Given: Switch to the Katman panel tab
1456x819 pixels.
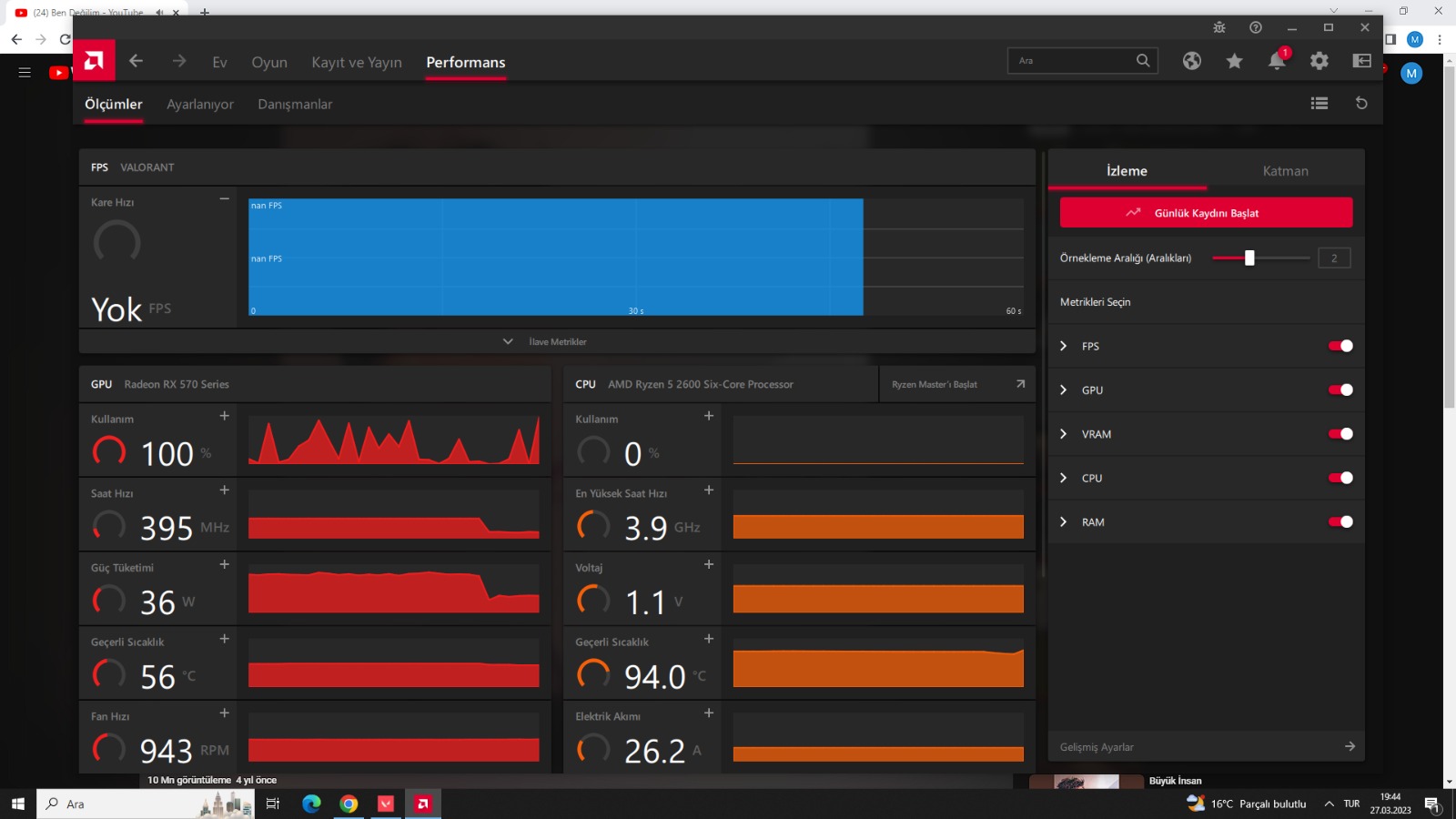Looking at the screenshot, I should (x=1285, y=170).
